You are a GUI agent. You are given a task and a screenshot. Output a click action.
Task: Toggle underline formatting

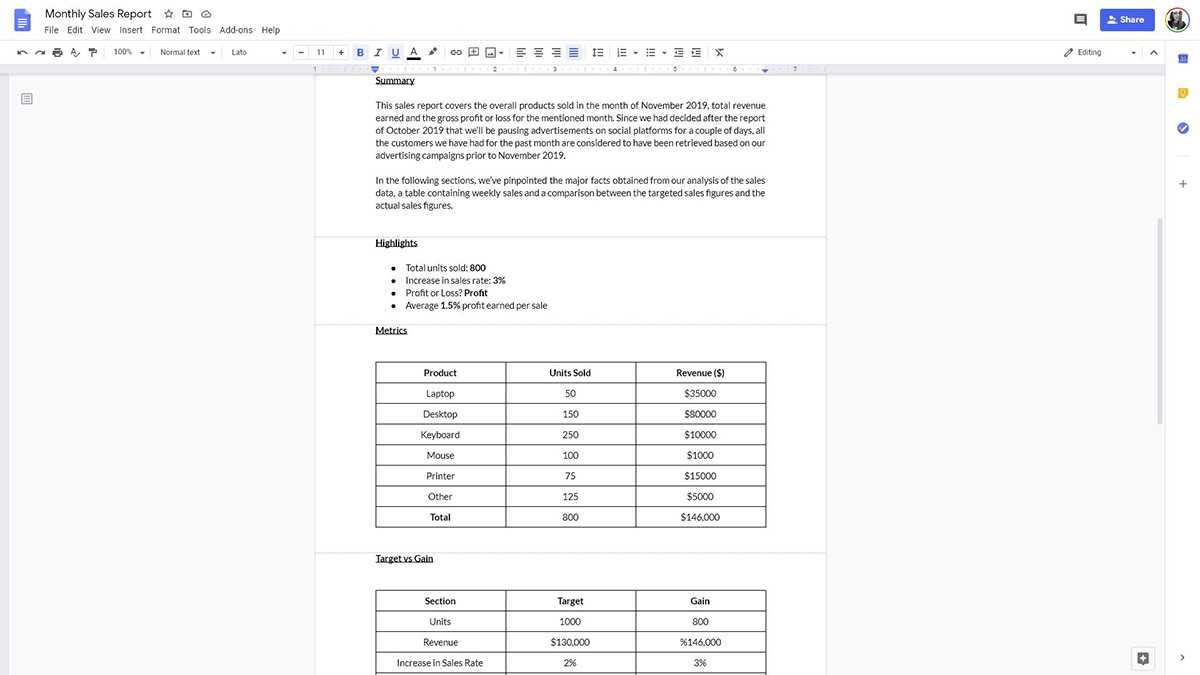click(394, 52)
